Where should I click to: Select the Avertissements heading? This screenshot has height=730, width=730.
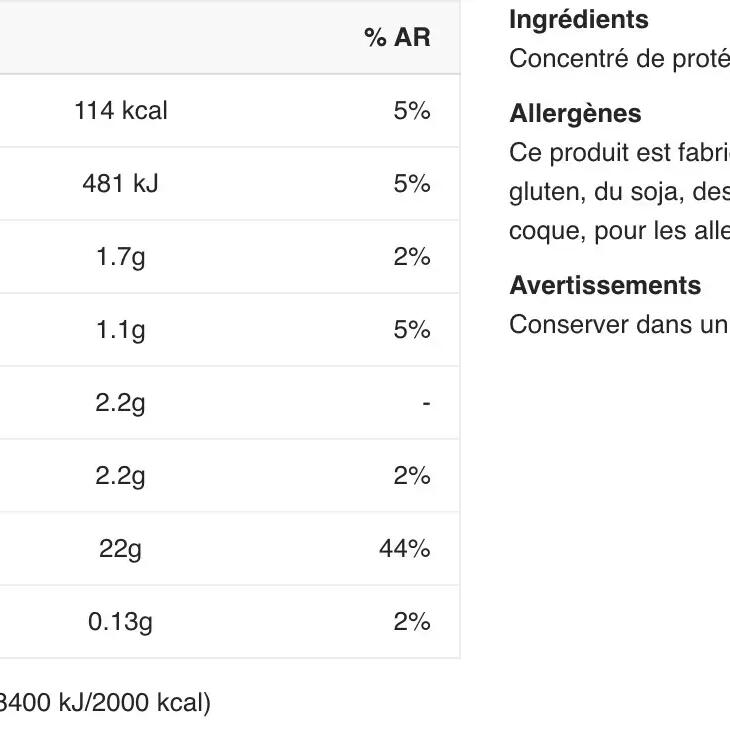(x=605, y=286)
